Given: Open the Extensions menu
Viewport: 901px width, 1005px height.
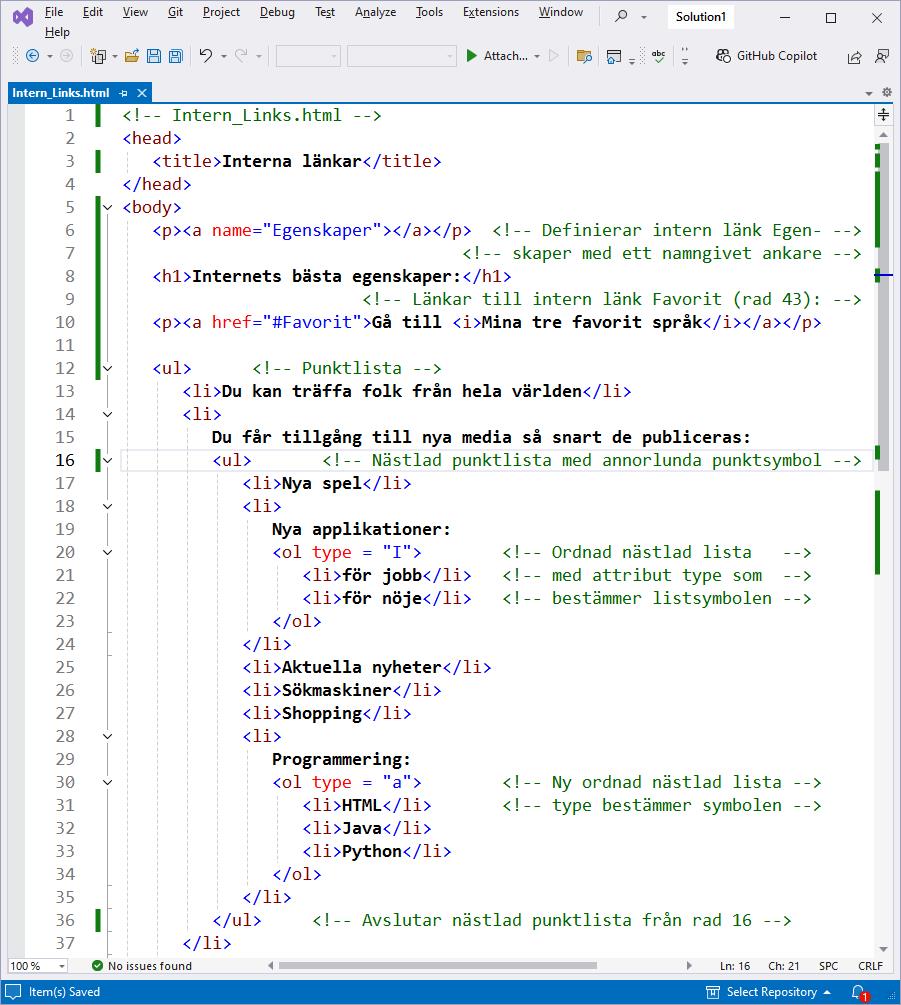Looking at the screenshot, I should (x=490, y=12).
